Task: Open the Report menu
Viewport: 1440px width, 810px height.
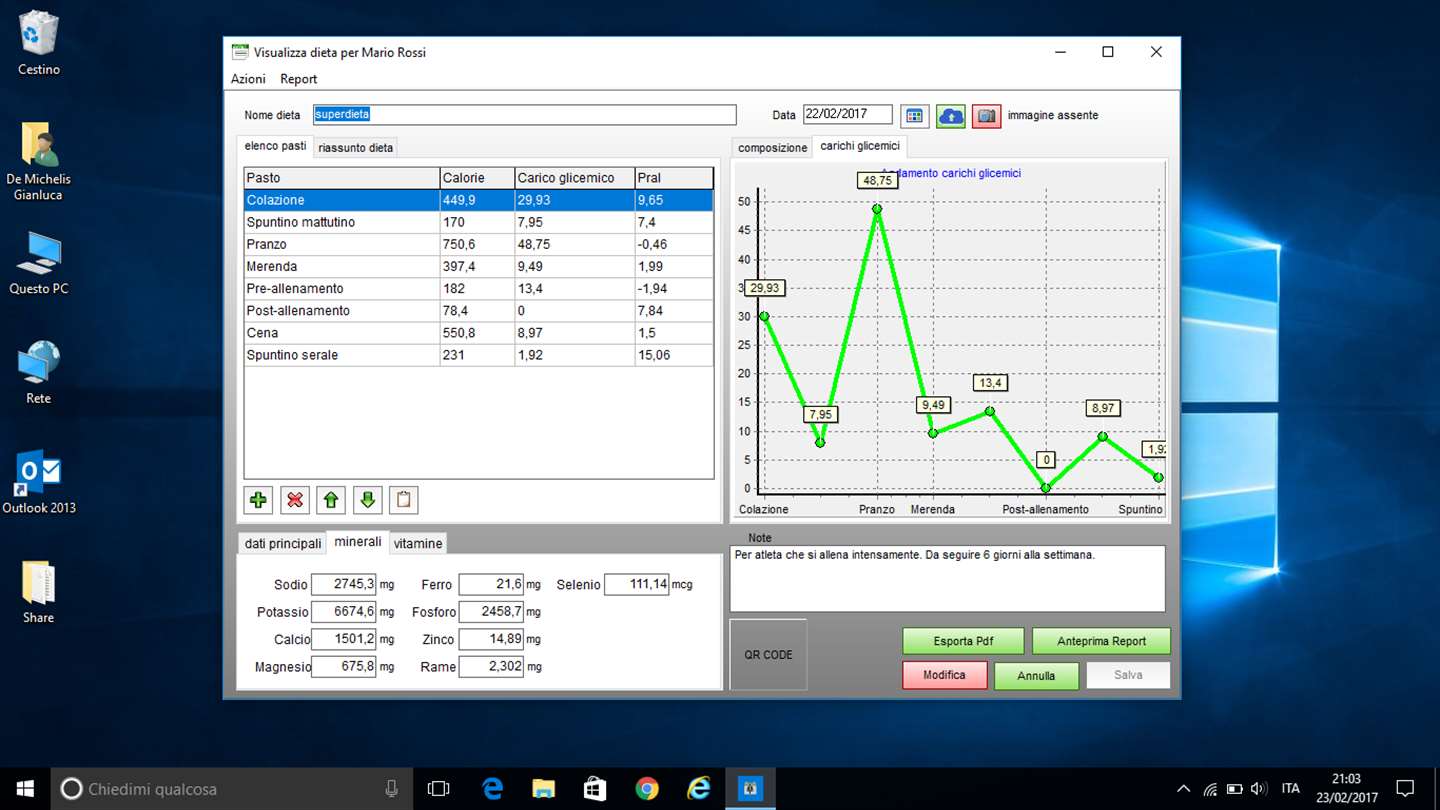Action: (x=298, y=79)
